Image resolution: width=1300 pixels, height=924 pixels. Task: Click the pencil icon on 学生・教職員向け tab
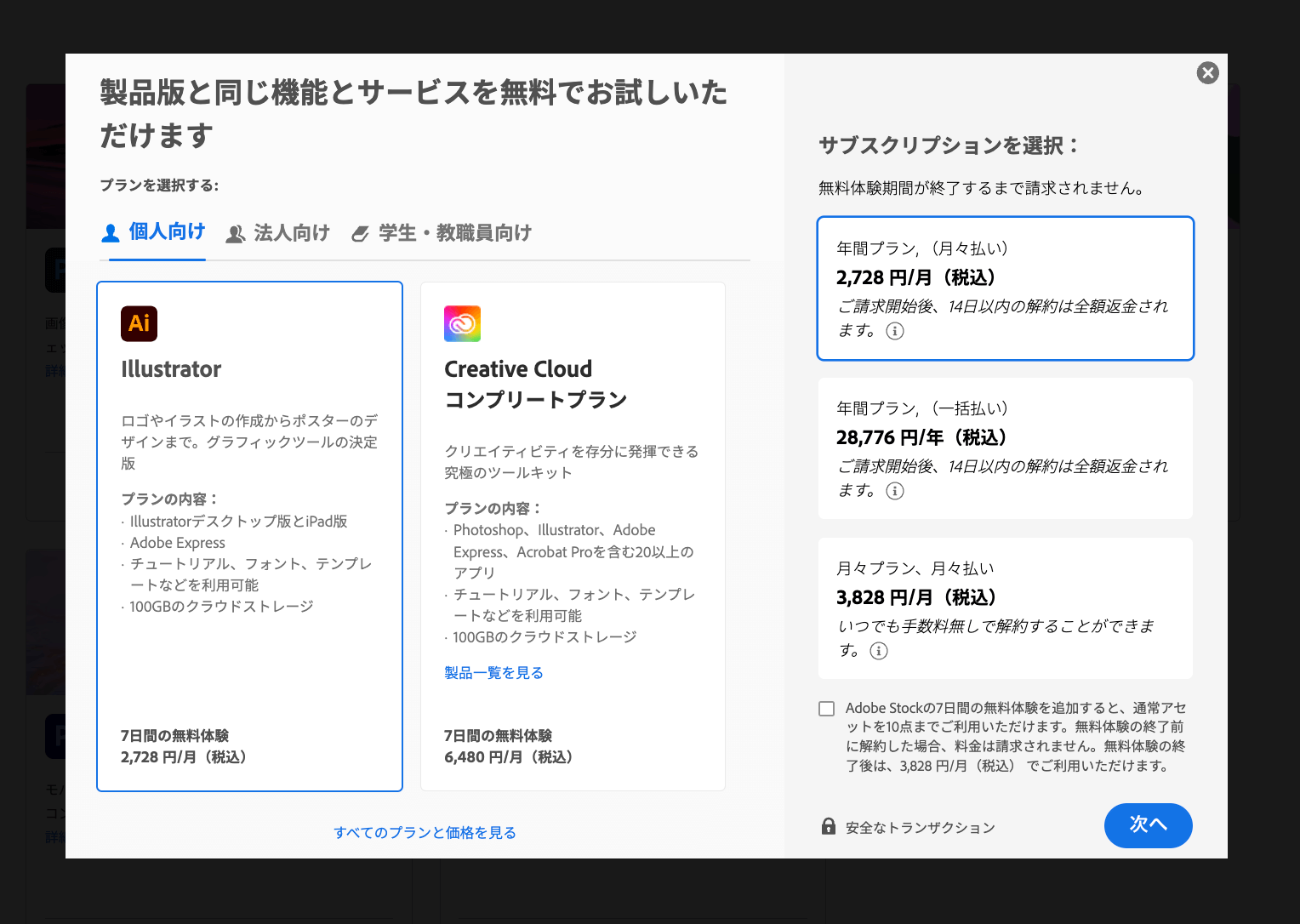(x=361, y=234)
